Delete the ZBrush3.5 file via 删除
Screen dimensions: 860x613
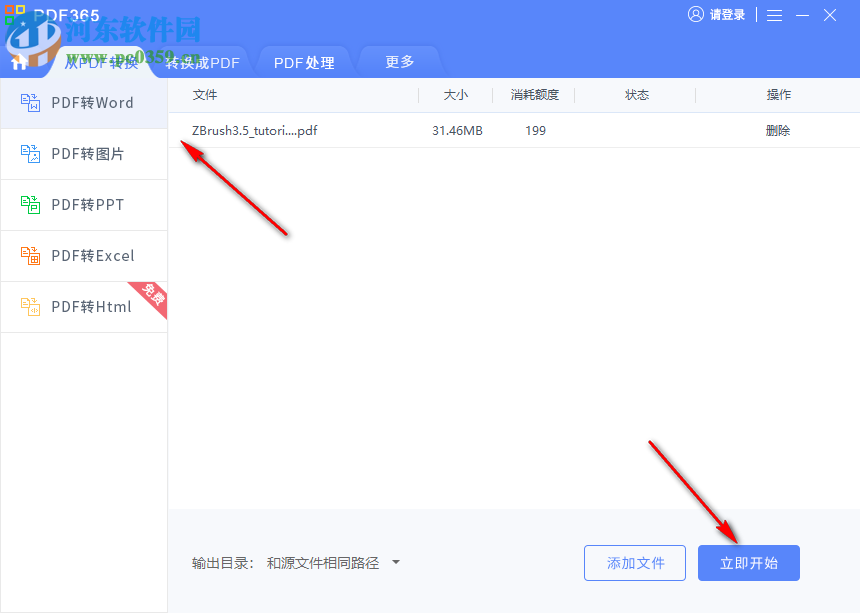tap(778, 130)
